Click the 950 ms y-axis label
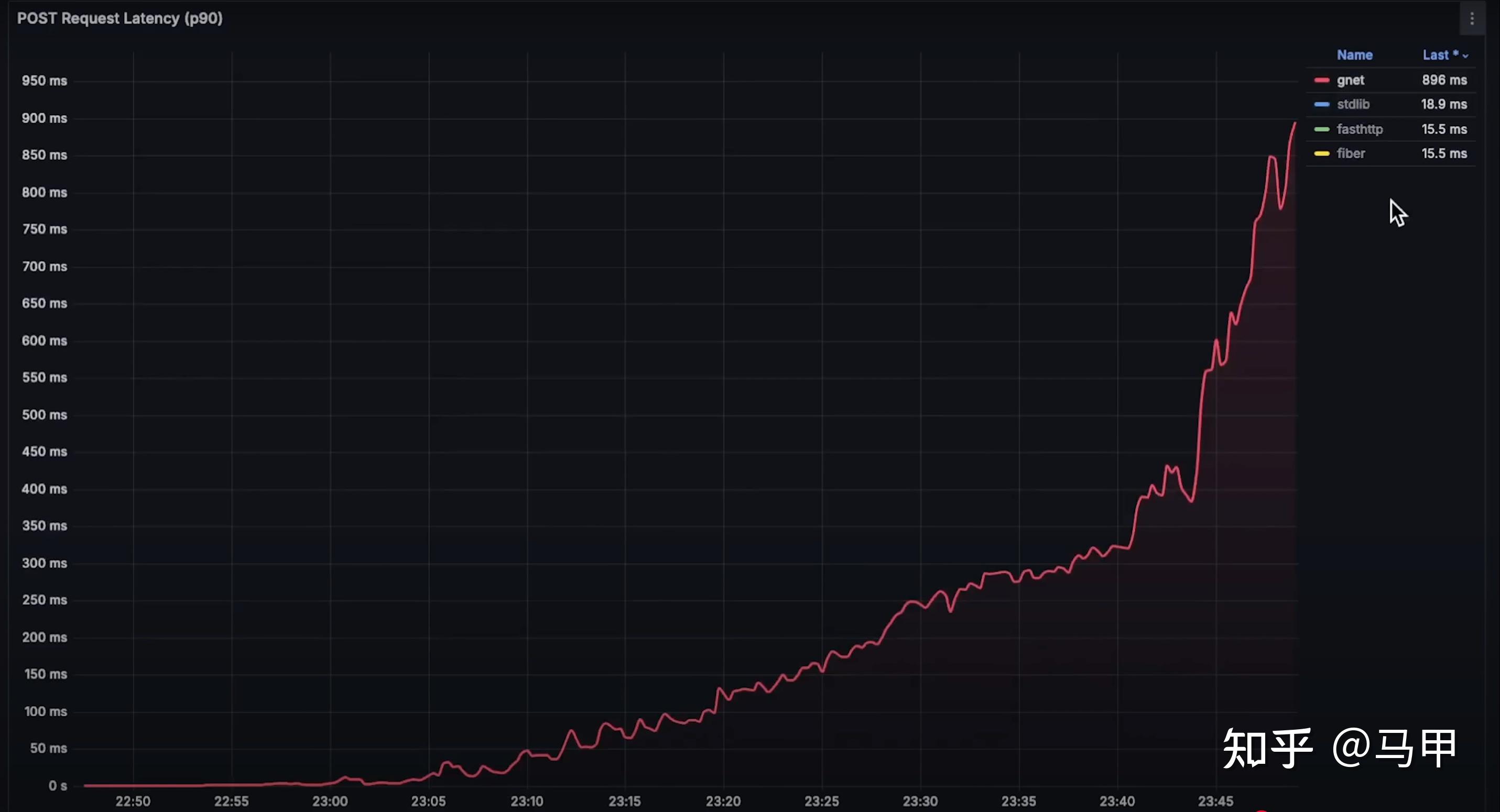 (44, 81)
